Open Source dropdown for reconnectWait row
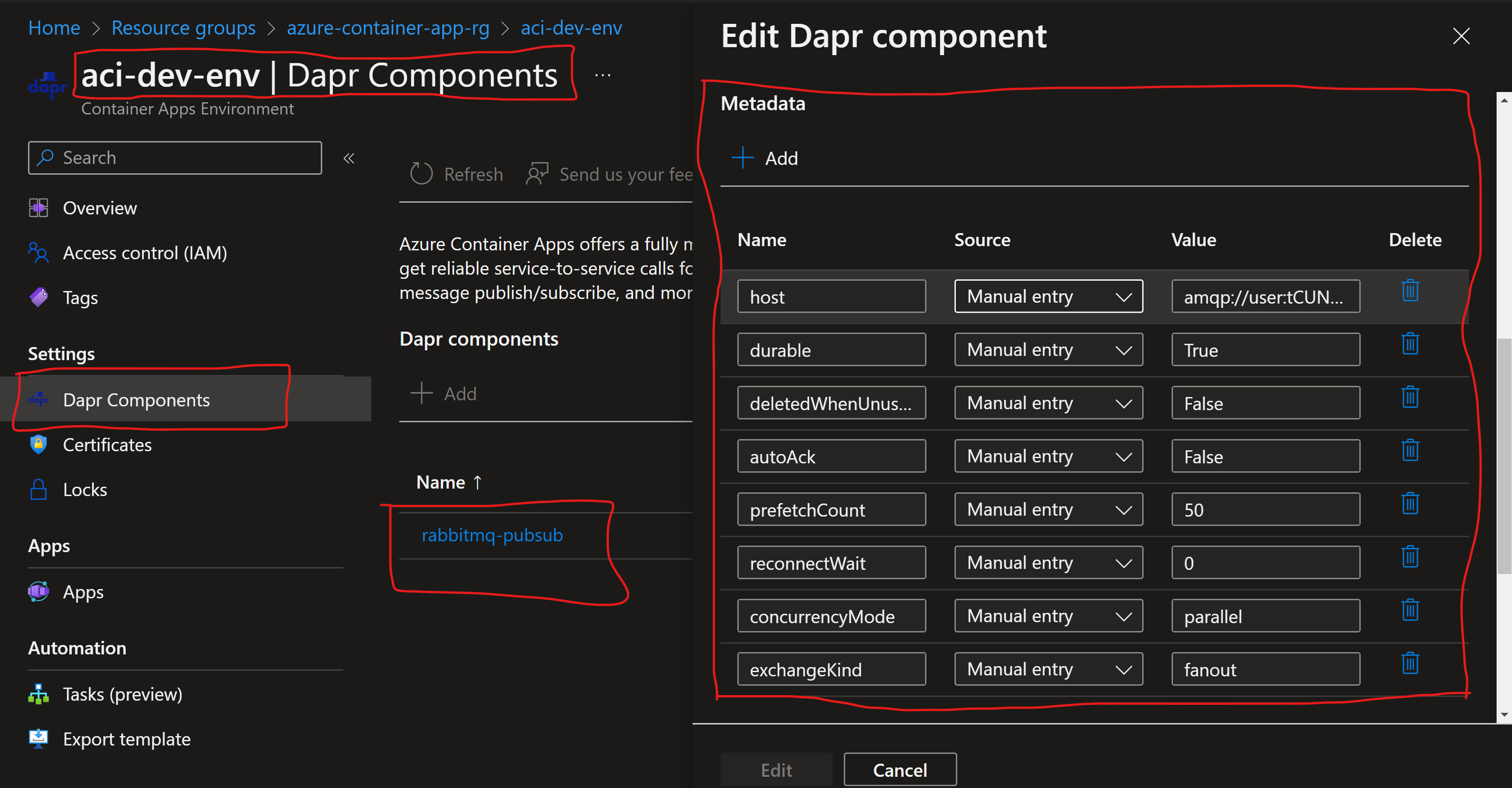Image resolution: width=1512 pixels, height=788 pixels. point(1048,562)
